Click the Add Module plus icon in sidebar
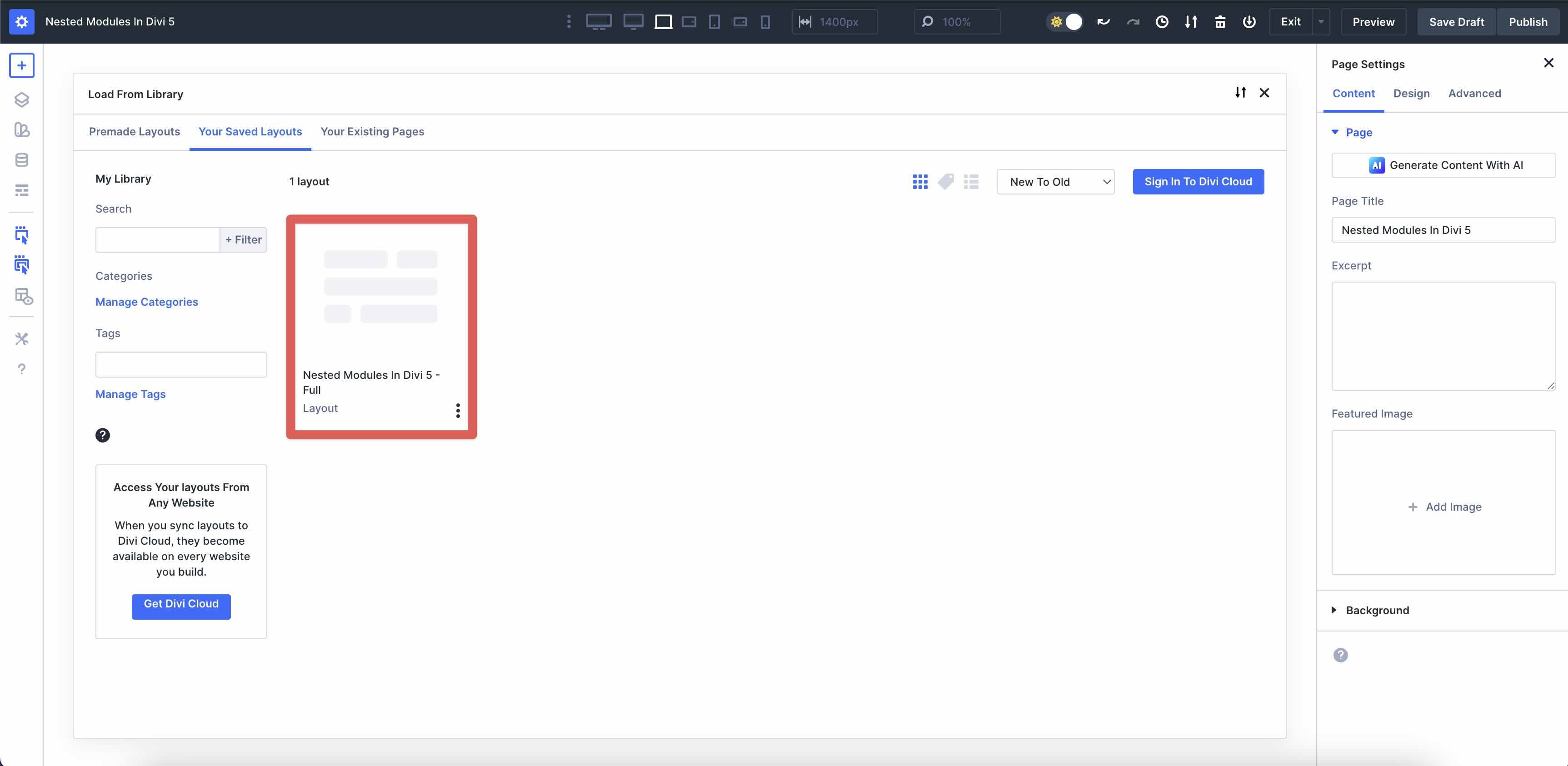Viewport: 1568px width, 766px height. [x=22, y=65]
